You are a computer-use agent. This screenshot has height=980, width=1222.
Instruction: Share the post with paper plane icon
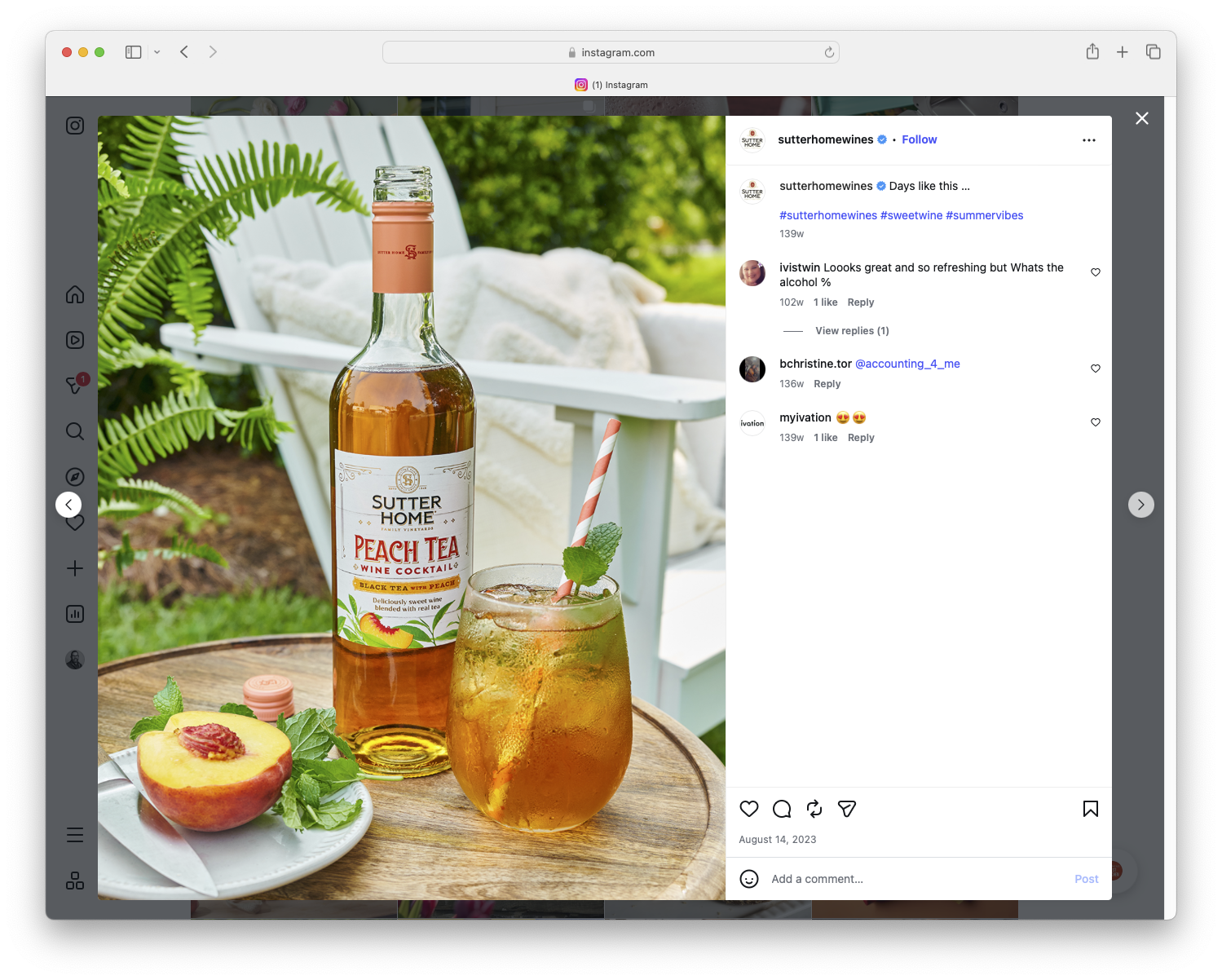pos(847,809)
